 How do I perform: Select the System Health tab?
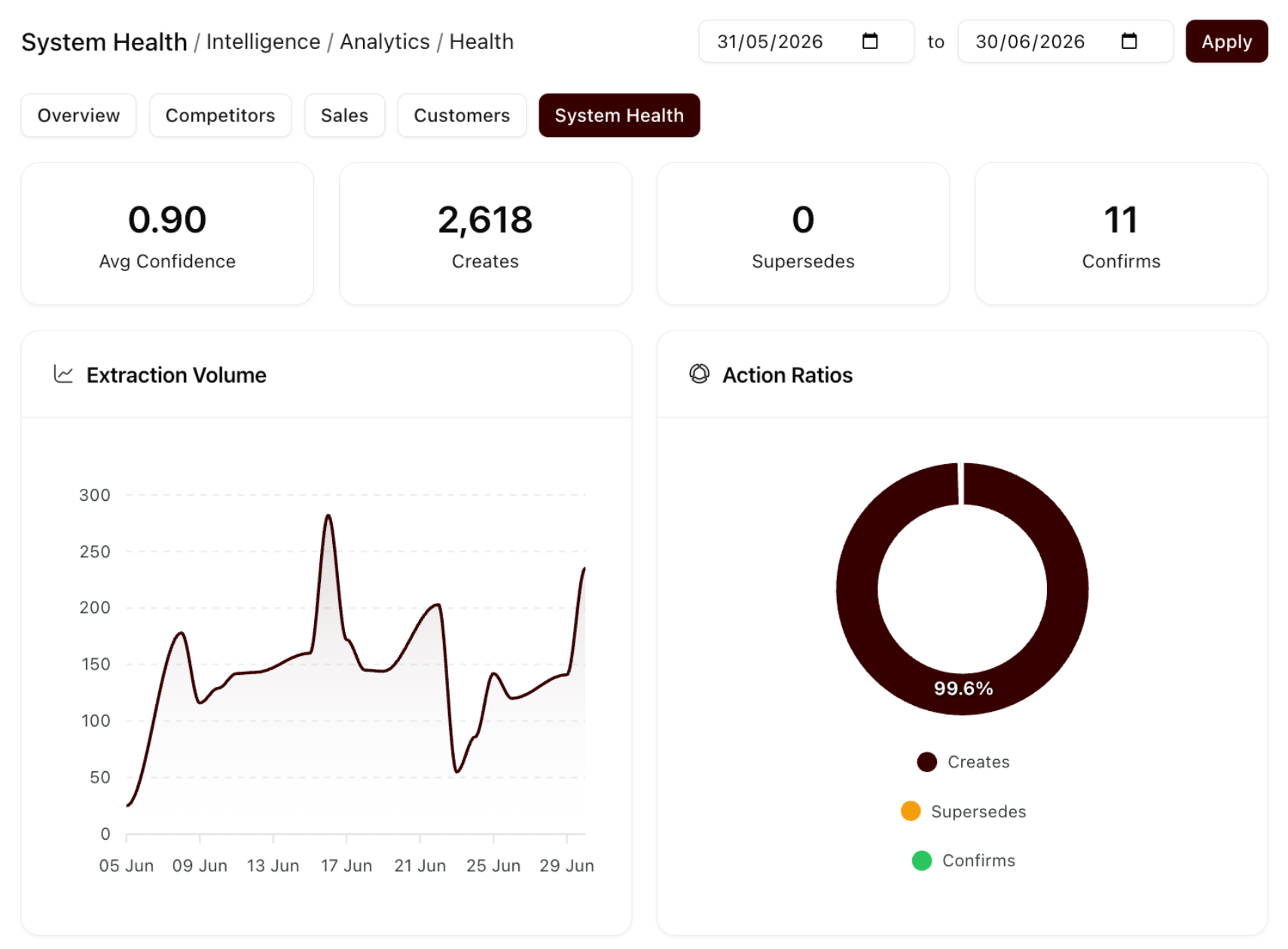click(x=619, y=115)
